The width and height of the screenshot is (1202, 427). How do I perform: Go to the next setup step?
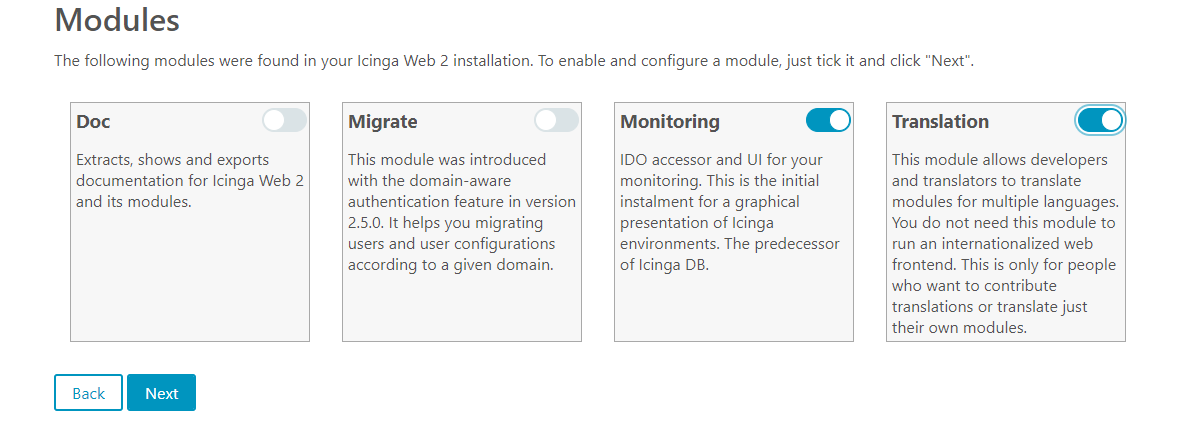(x=161, y=393)
